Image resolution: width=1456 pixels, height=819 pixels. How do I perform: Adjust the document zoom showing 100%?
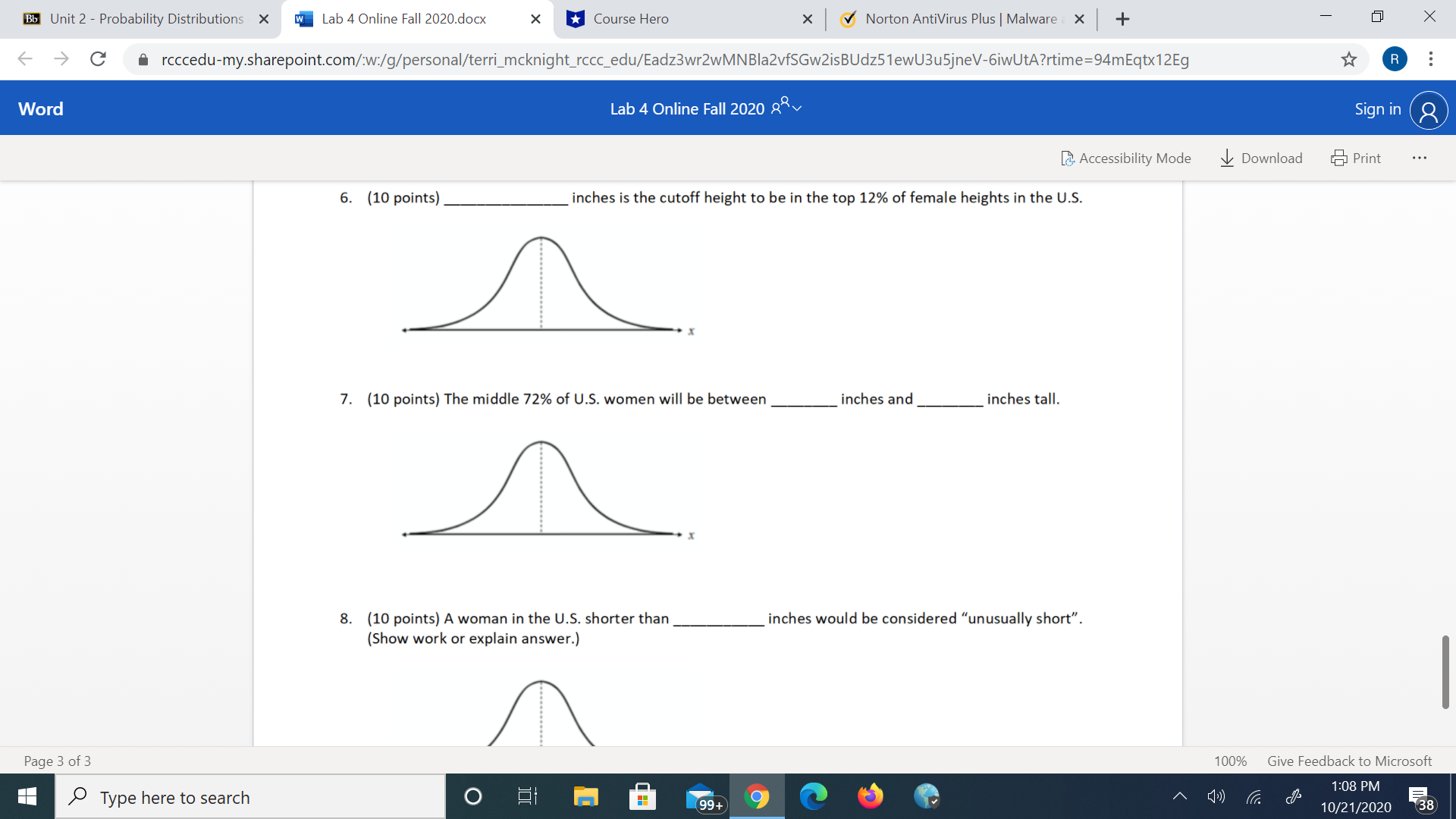(1229, 761)
